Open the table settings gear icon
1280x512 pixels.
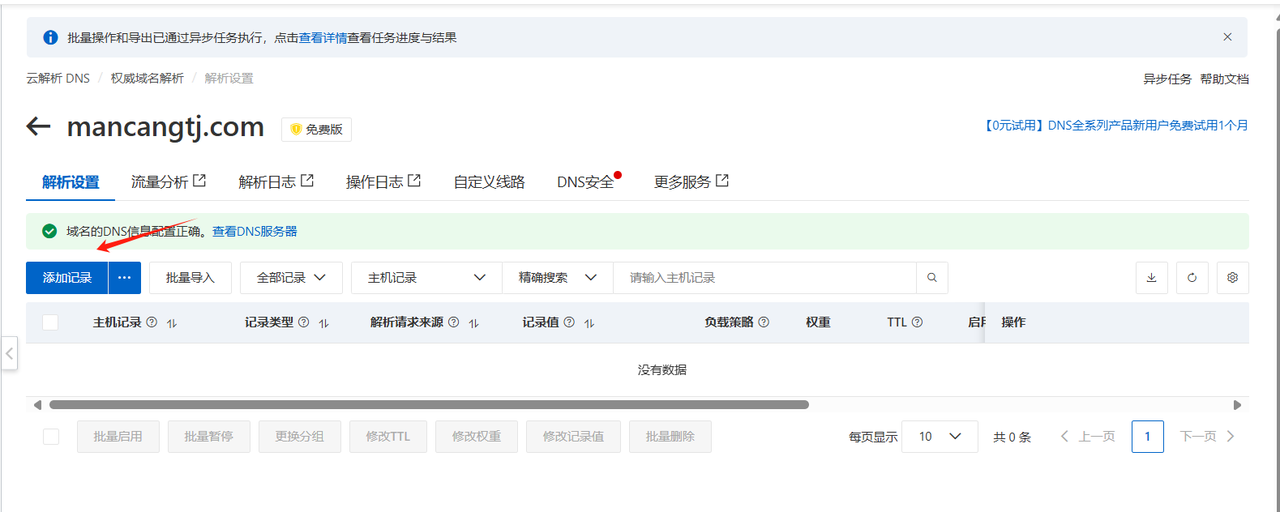coord(1232,278)
